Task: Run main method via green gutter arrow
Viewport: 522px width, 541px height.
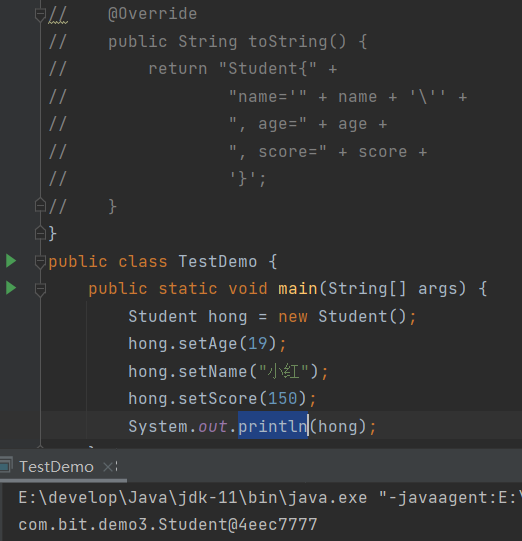Action: pyautogui.click(x=11, y=288)
